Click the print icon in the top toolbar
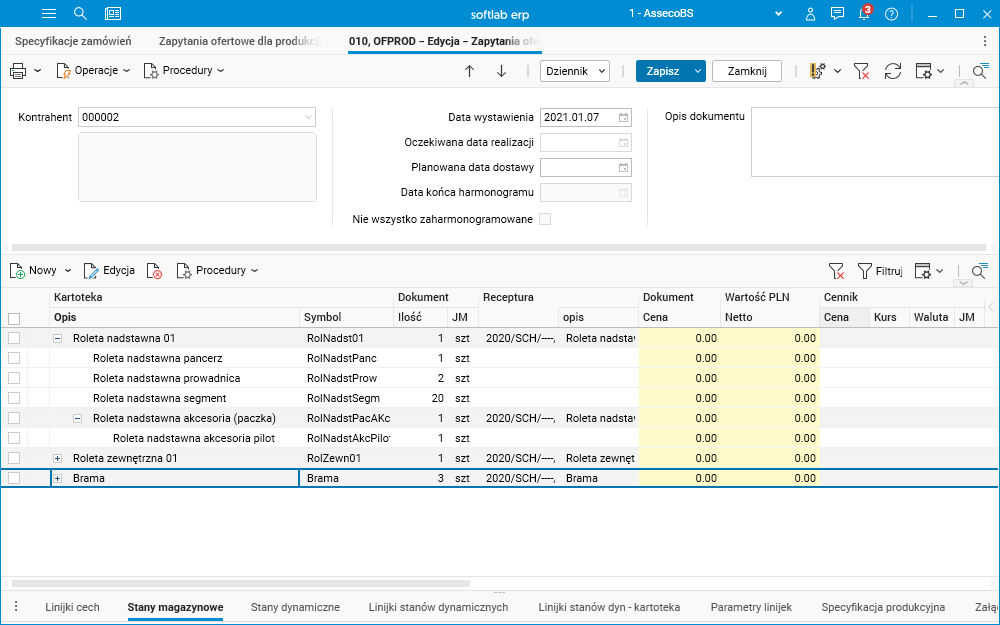The image size is (1000, 625). point(18,71)
